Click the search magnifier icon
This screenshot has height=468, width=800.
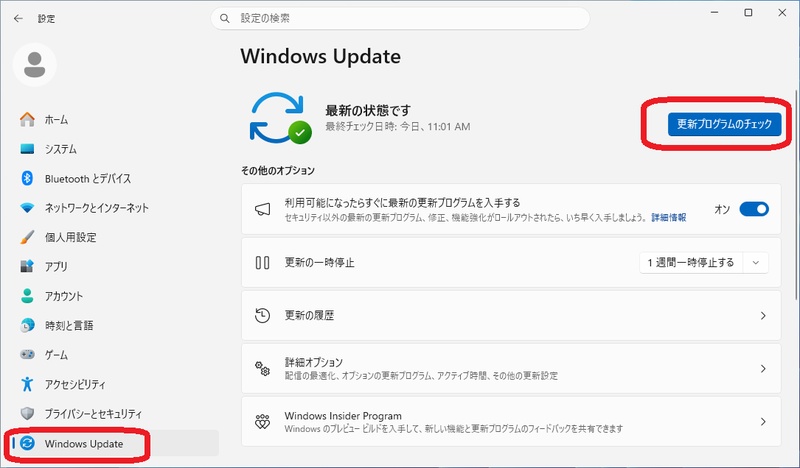click(x=224, y=18)
